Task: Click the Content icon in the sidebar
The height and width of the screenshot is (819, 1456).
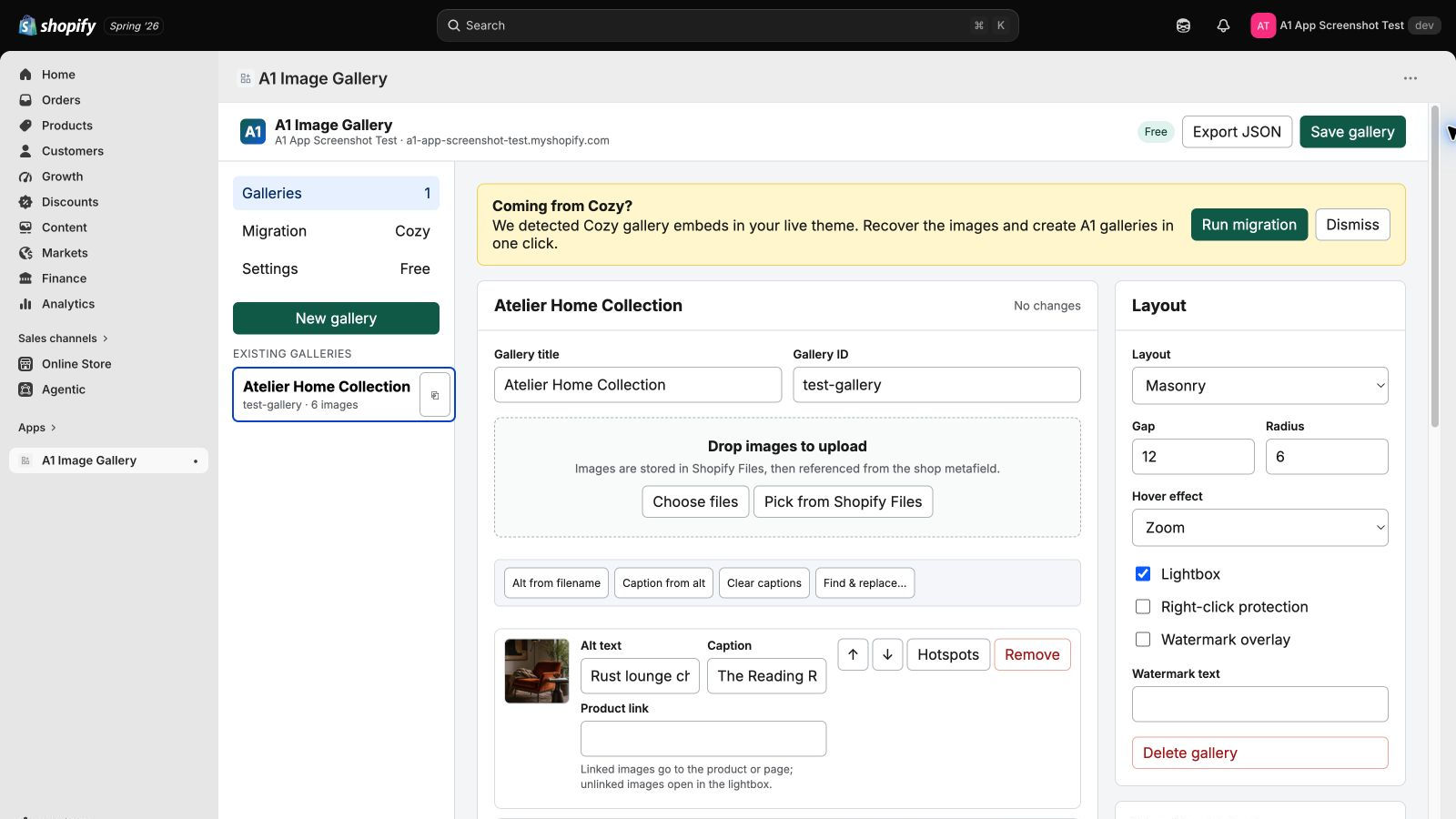Action: (x=25, y=227)
